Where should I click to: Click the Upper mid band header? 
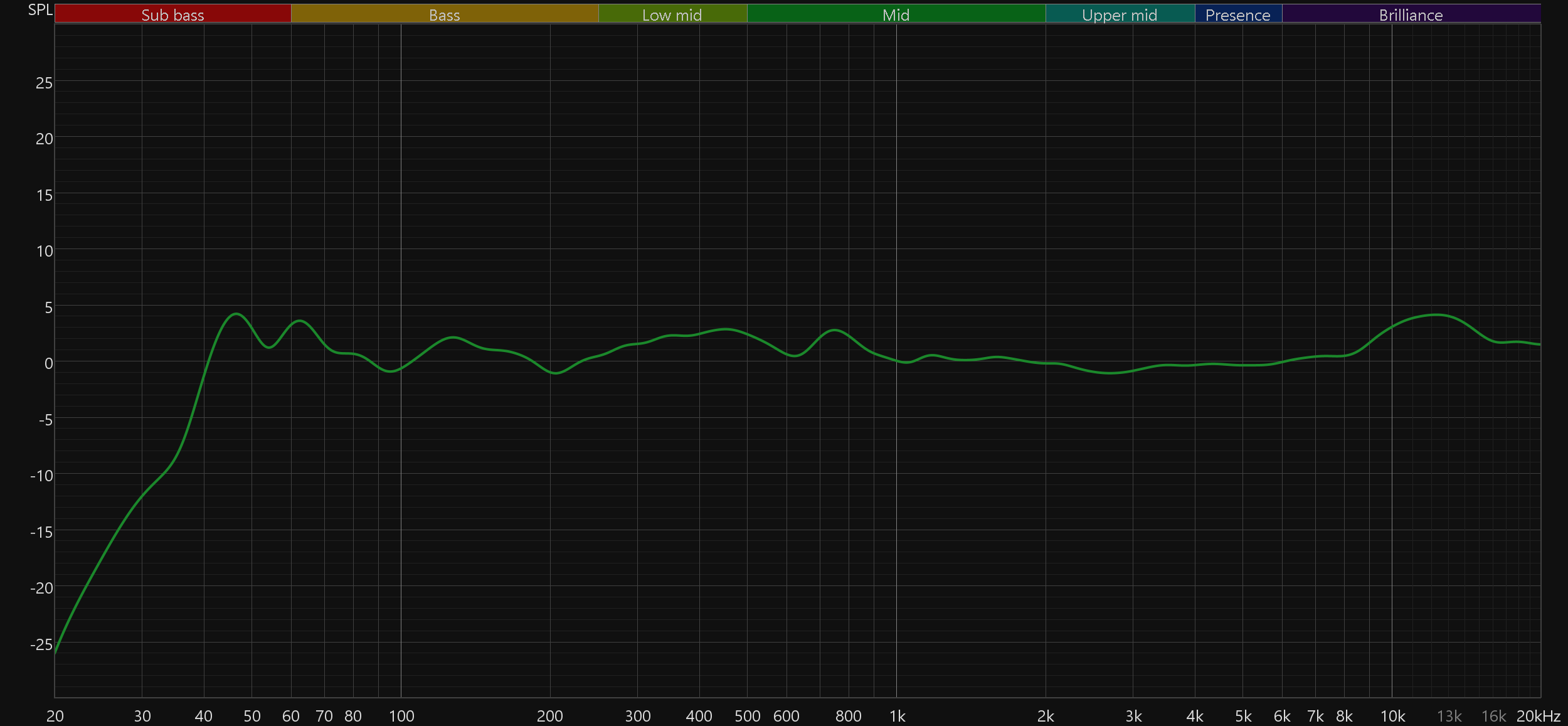tap(1120, 14)
